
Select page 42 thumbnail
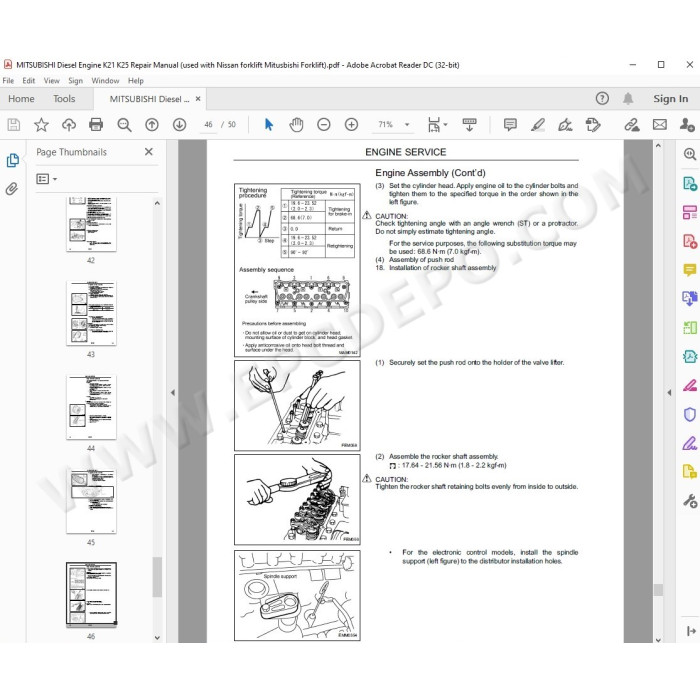pos(91,224)
